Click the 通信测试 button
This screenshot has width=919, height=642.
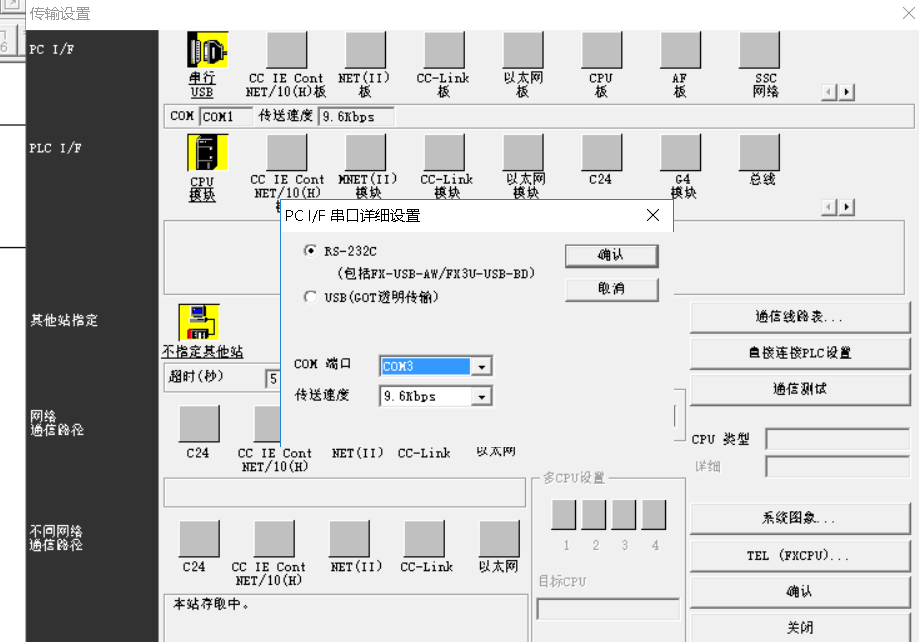tap(799, 389)
